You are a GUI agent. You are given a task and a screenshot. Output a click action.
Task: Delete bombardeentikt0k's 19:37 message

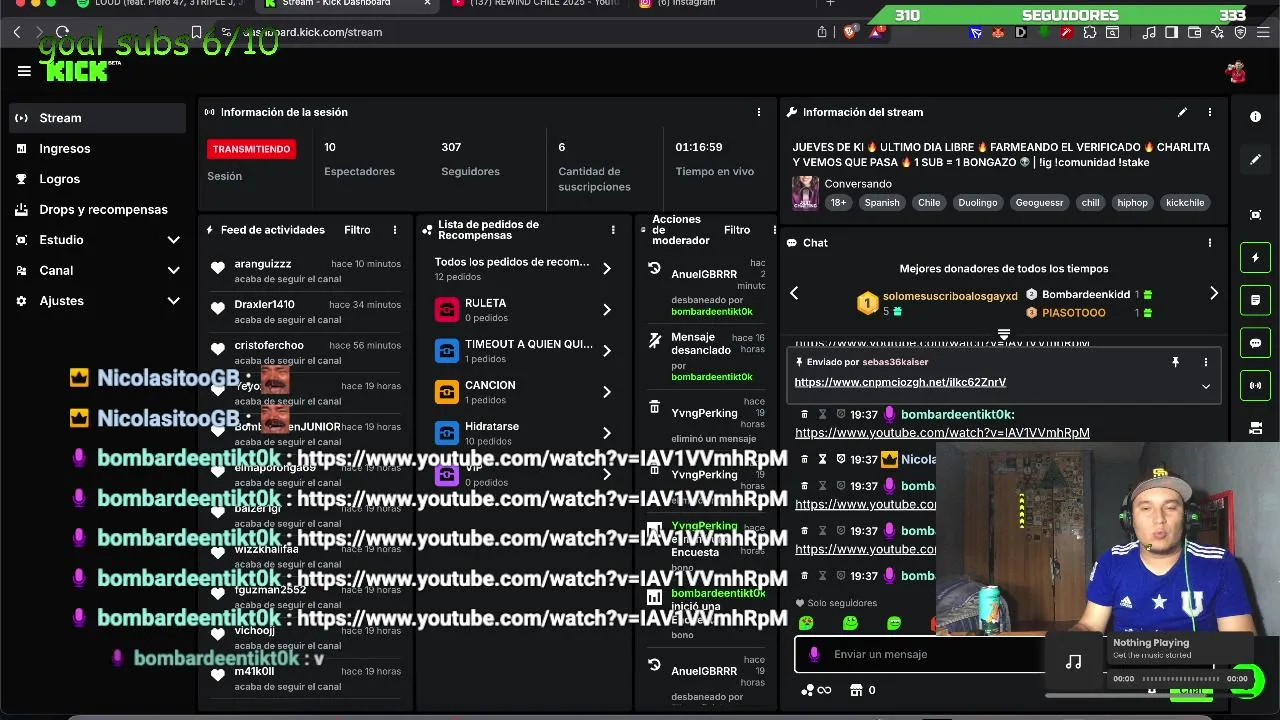(x=804, y=414)
